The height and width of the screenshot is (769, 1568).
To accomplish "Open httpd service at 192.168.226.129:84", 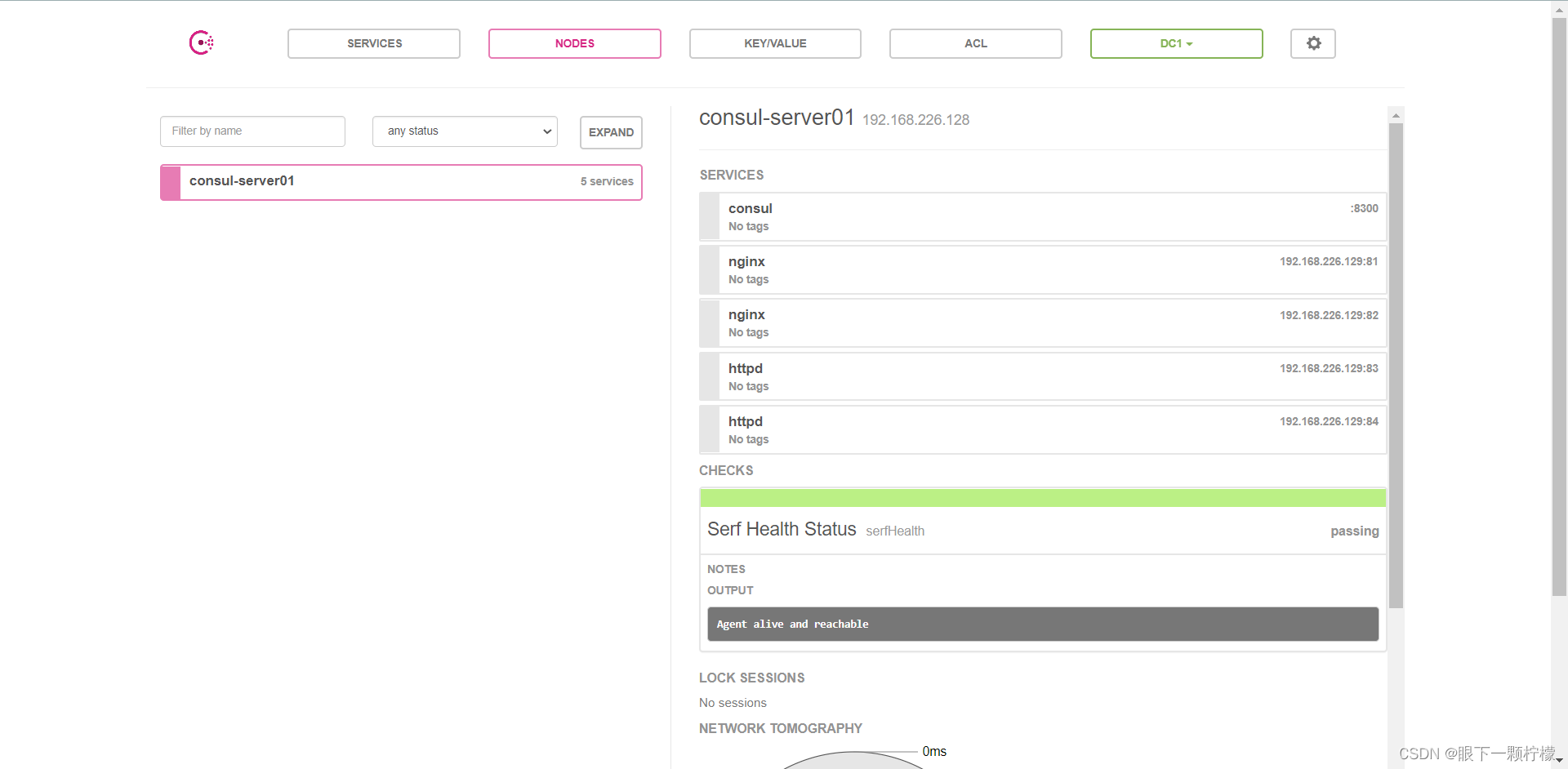I will (x=1043, y=429).
